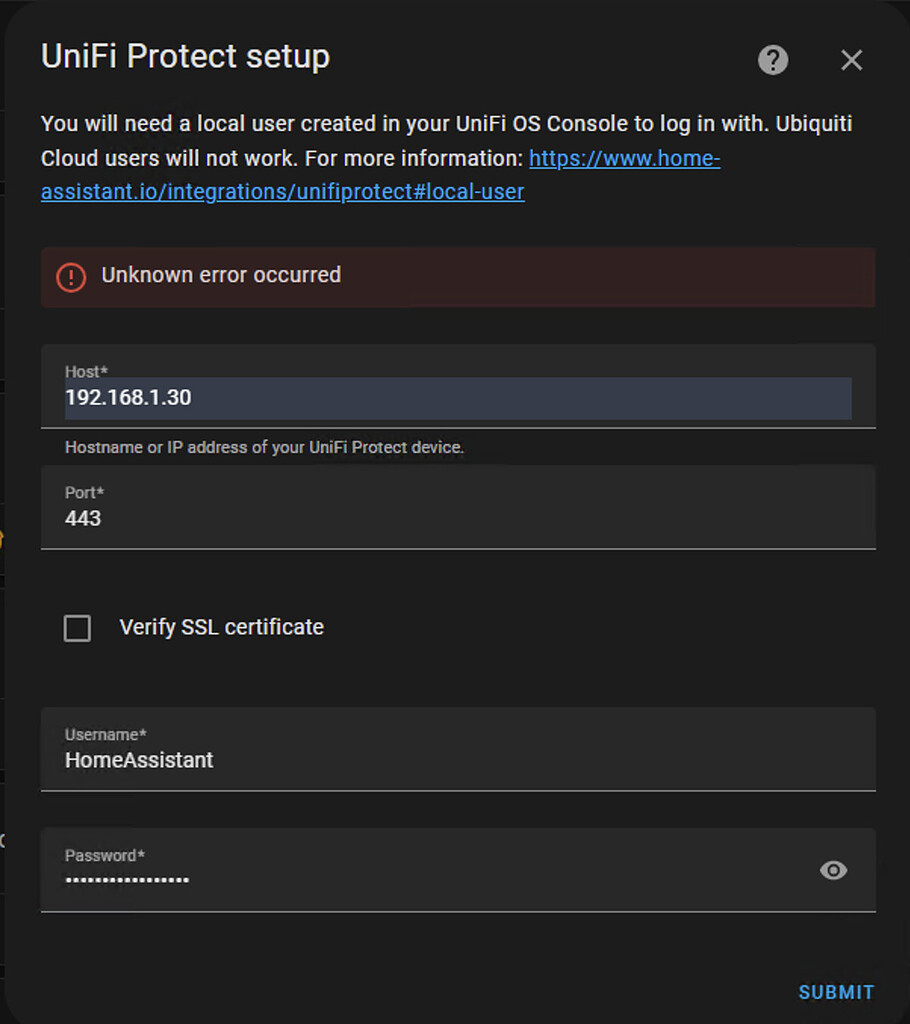Submit the UniFi Protect configuration
The width and height of the screenshot is (910, 1024).
(836, 992)
